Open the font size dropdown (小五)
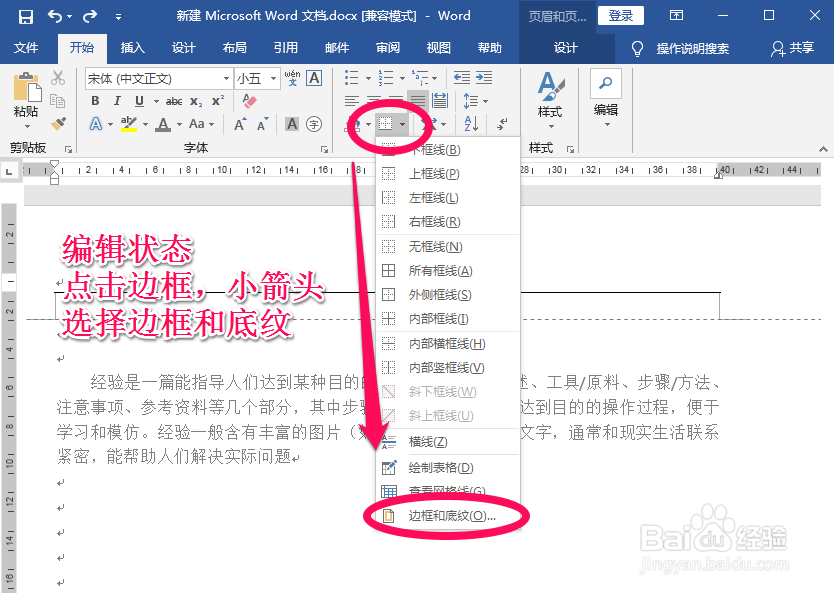The height and width of the screenshot is (593, 834). tap(273, 79)
